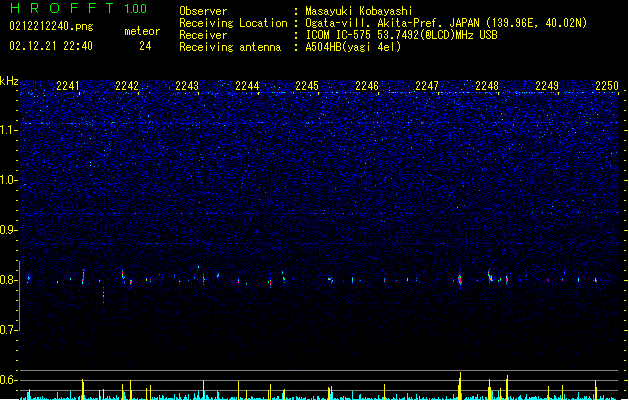Click the Ogata-vill. Akita-Pref. JAPAN location text
Screen dimensions: 629x400
tap(446, 23)
